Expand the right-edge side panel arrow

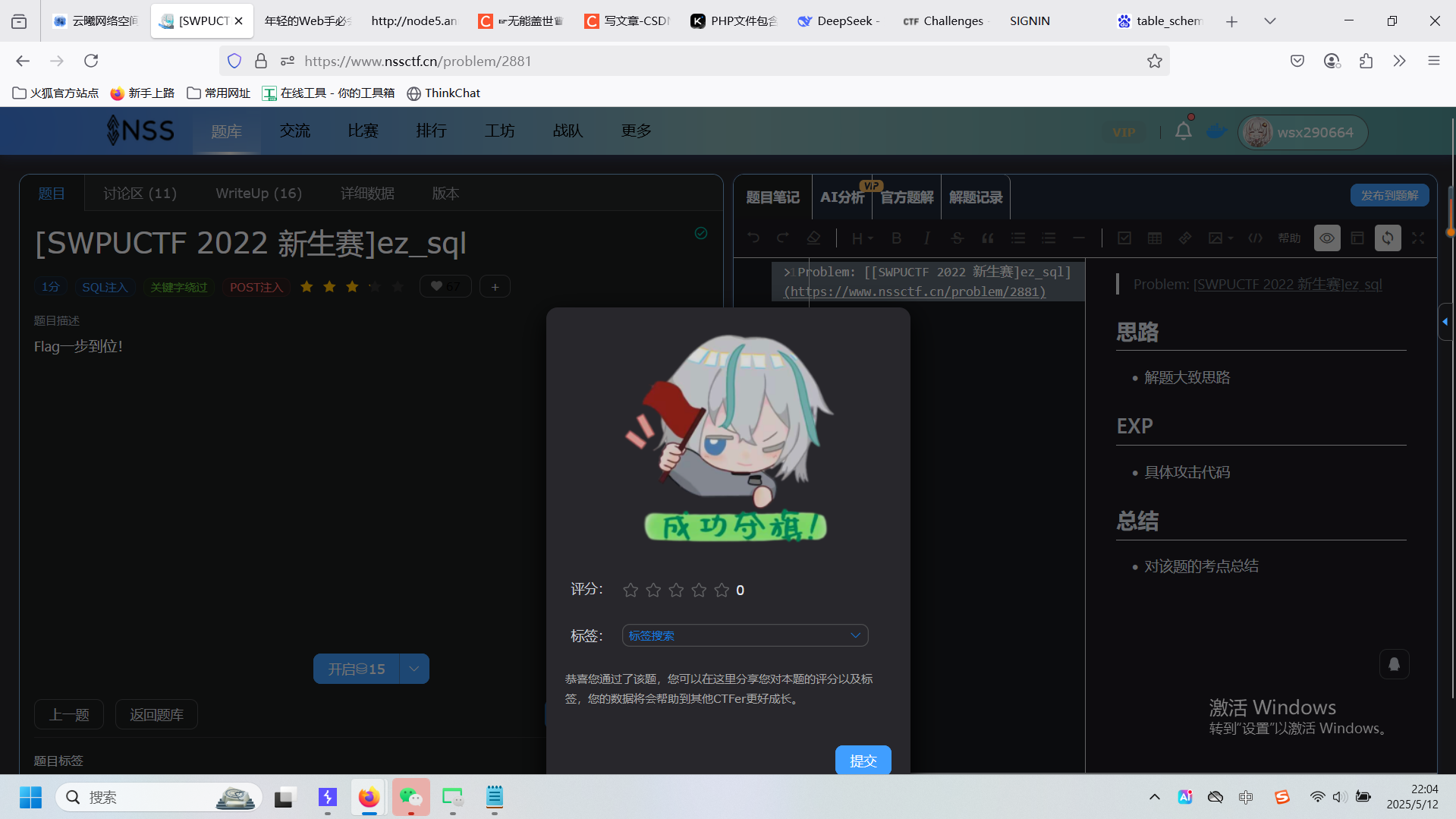[1445, 322]
